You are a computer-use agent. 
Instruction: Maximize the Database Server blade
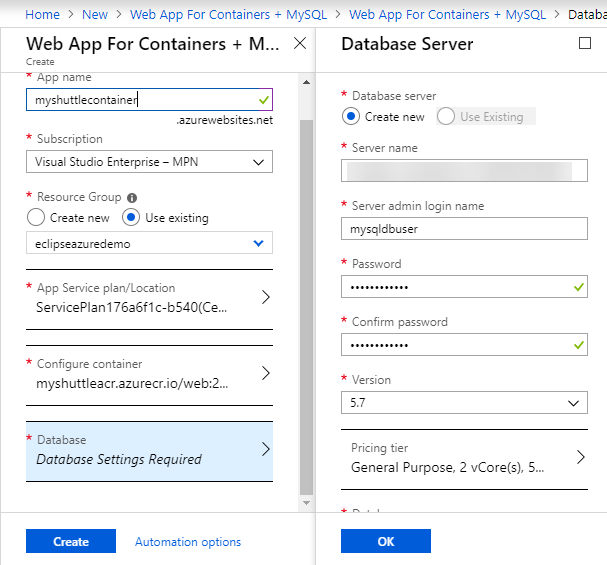pyautogui.click(x=585, y=43)
